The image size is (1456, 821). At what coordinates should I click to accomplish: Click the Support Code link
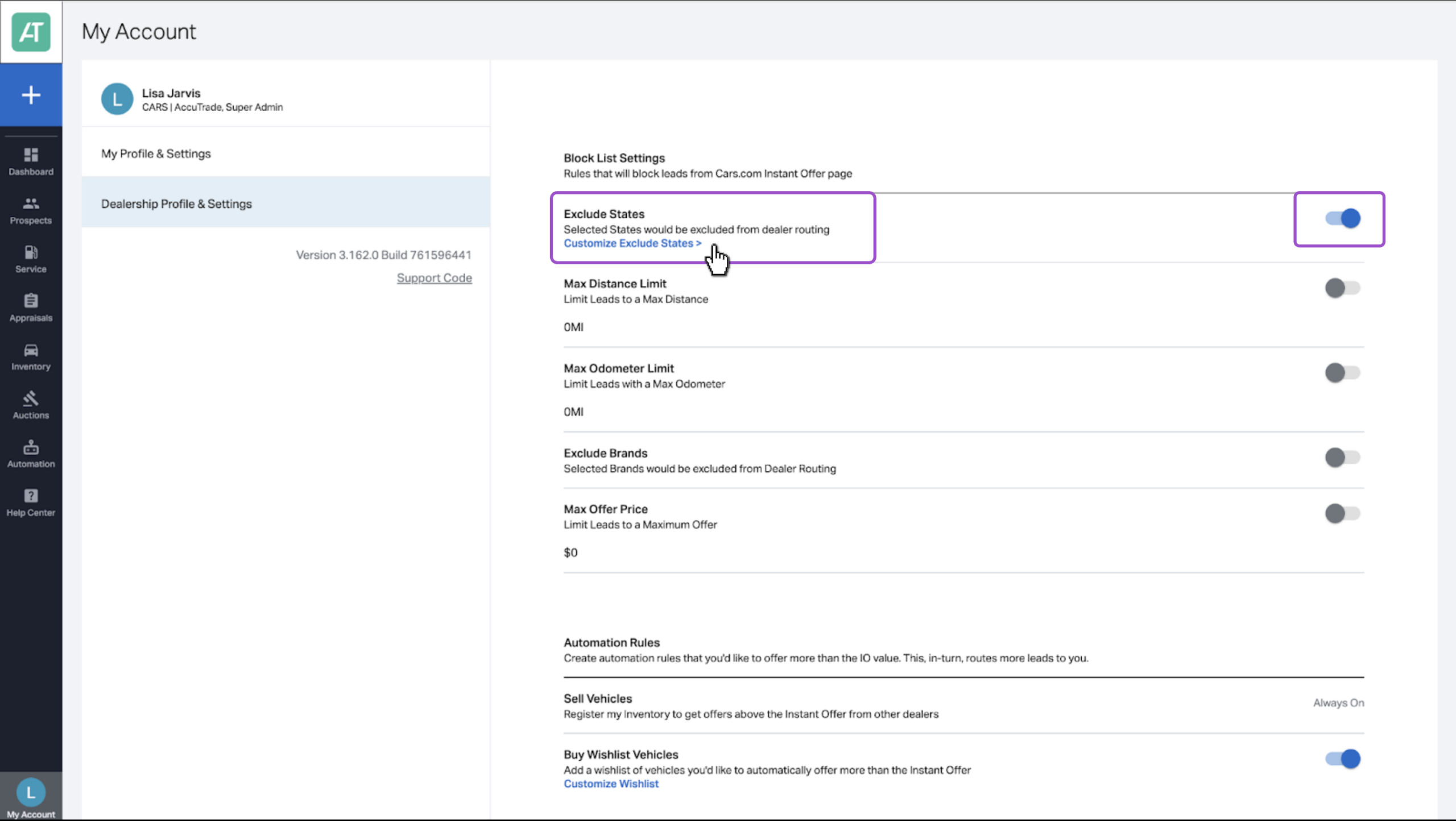coord(434,278)
